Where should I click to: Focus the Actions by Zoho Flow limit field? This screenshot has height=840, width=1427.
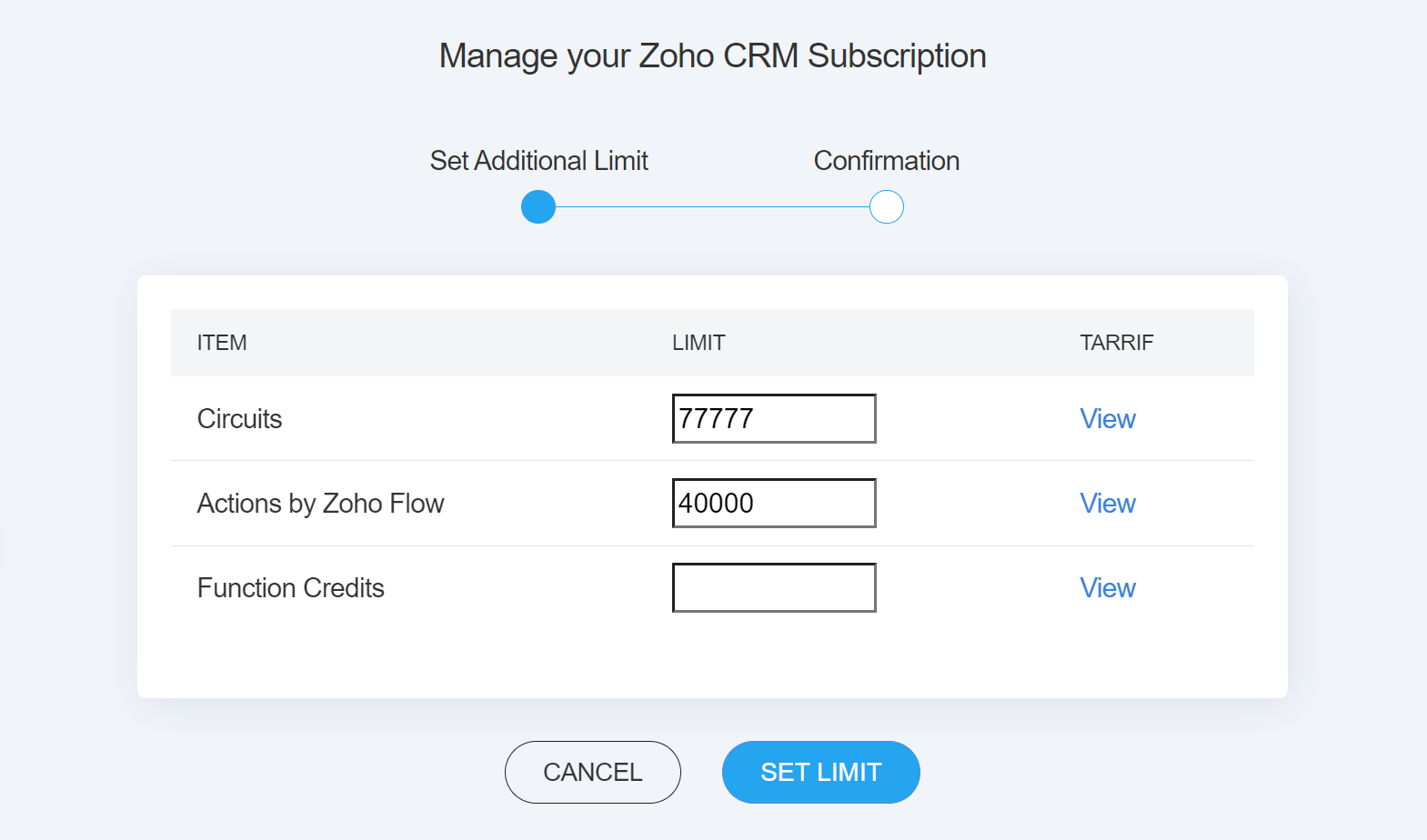pyautogui.click(x=773, y=503)
